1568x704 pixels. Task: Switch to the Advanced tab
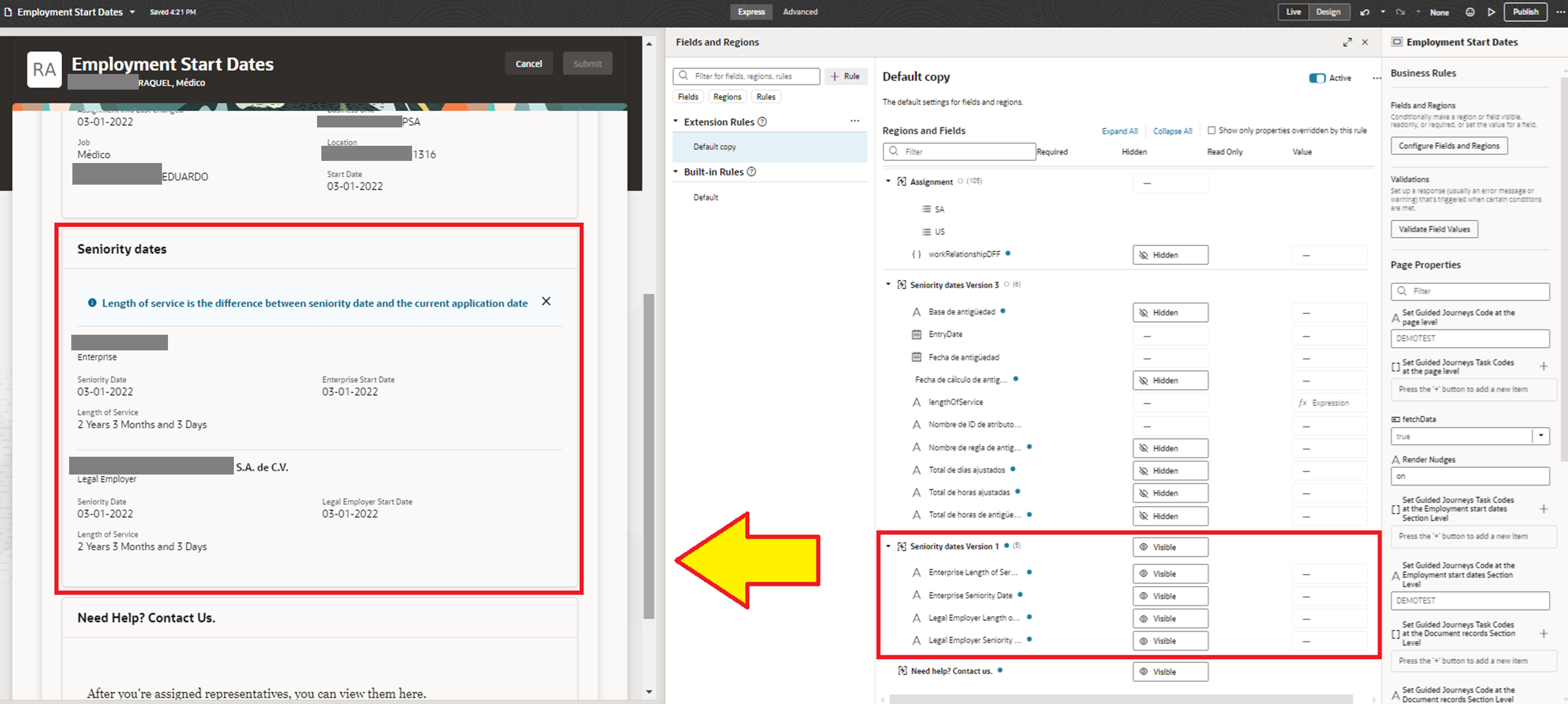[800, 11]
